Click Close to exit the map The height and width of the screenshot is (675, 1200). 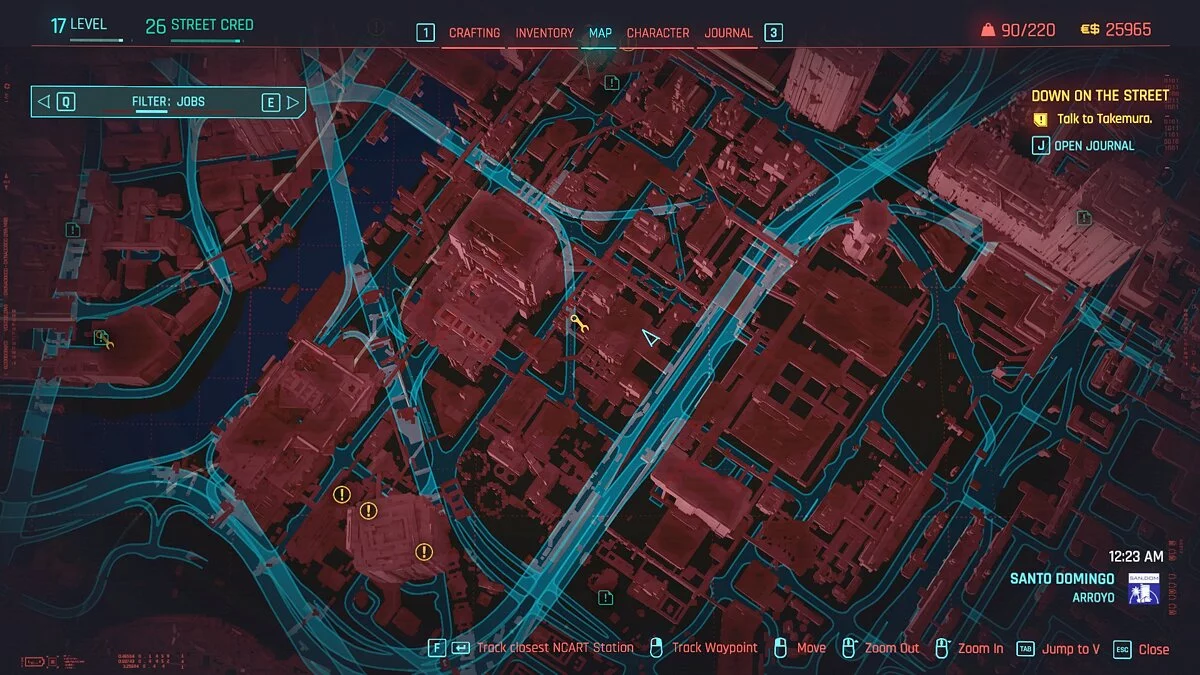click(1153, 649)
